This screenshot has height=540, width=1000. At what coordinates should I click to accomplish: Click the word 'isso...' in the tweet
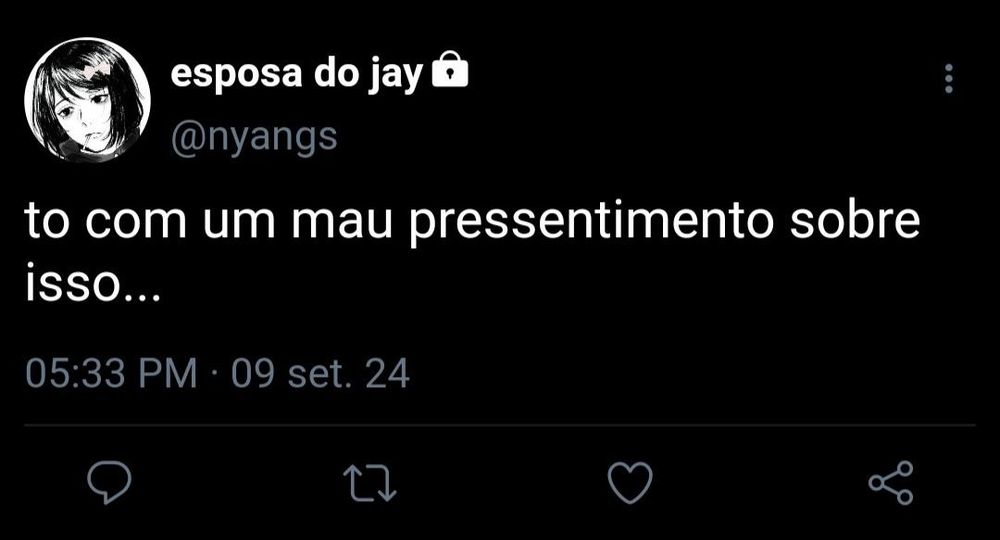tap(93, 284)
